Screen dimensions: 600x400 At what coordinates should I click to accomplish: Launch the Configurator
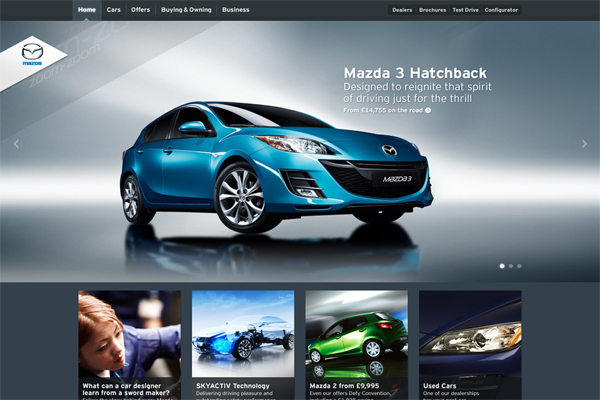point(501,10)
